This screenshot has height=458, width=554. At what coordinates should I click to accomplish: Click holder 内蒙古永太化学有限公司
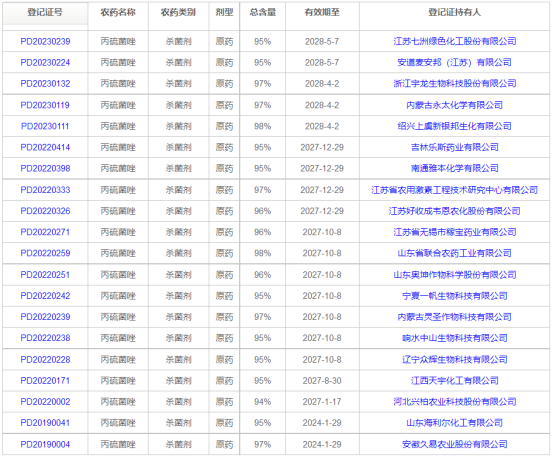pyautogui.click(x=455, y=105)
